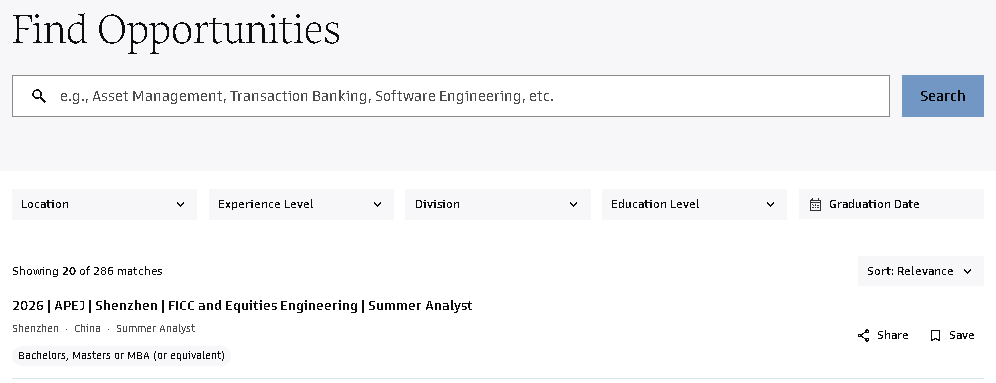This screenshot has height=383, width=996.
Task: Save the Shenzhen Summer Analyst job
Action: pyautogui.click(x=952, y=335)
